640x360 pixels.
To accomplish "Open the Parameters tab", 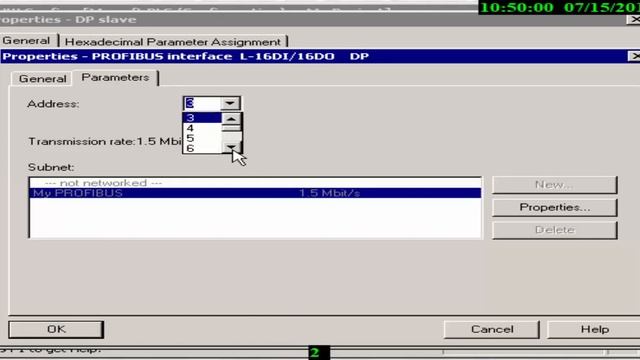I will (x=116, y=78).
